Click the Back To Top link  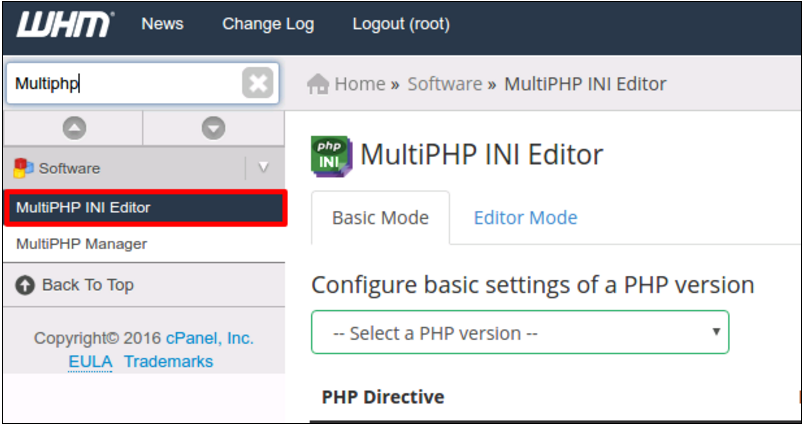pyautogui.click(x=88, y=285)
